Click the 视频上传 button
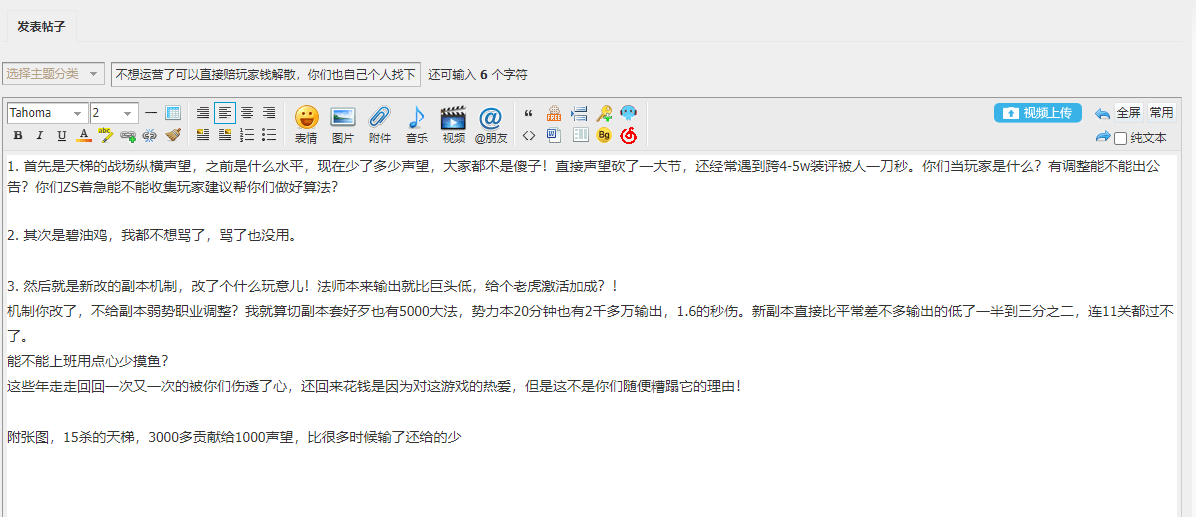This screenshot has height=517, width=1196. tap(1037, 113)
